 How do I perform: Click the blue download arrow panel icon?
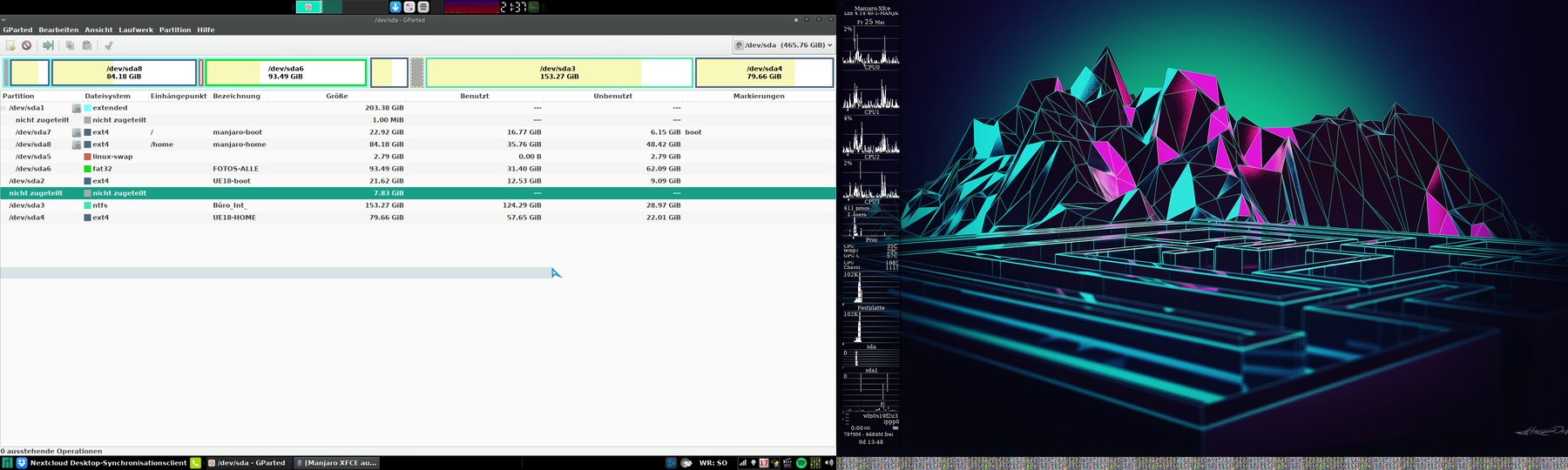pos(395,7)
